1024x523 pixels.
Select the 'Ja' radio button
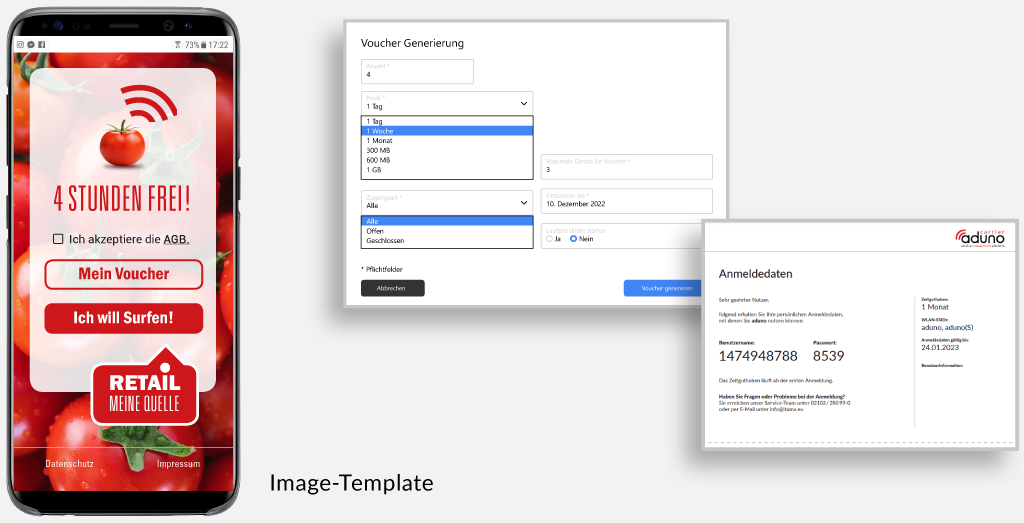(550, 239)
